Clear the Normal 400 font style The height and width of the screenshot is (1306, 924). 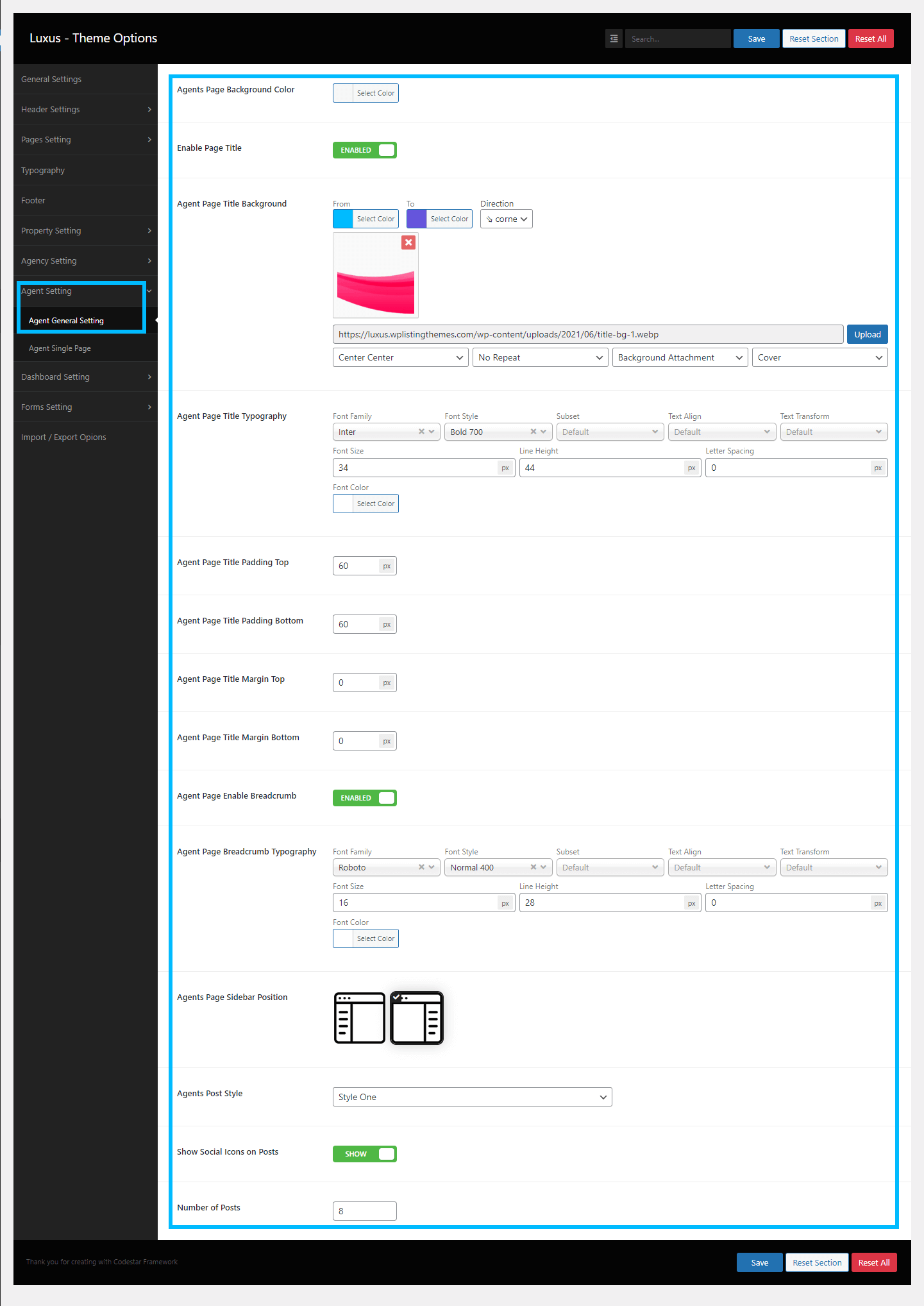[533, 867]
